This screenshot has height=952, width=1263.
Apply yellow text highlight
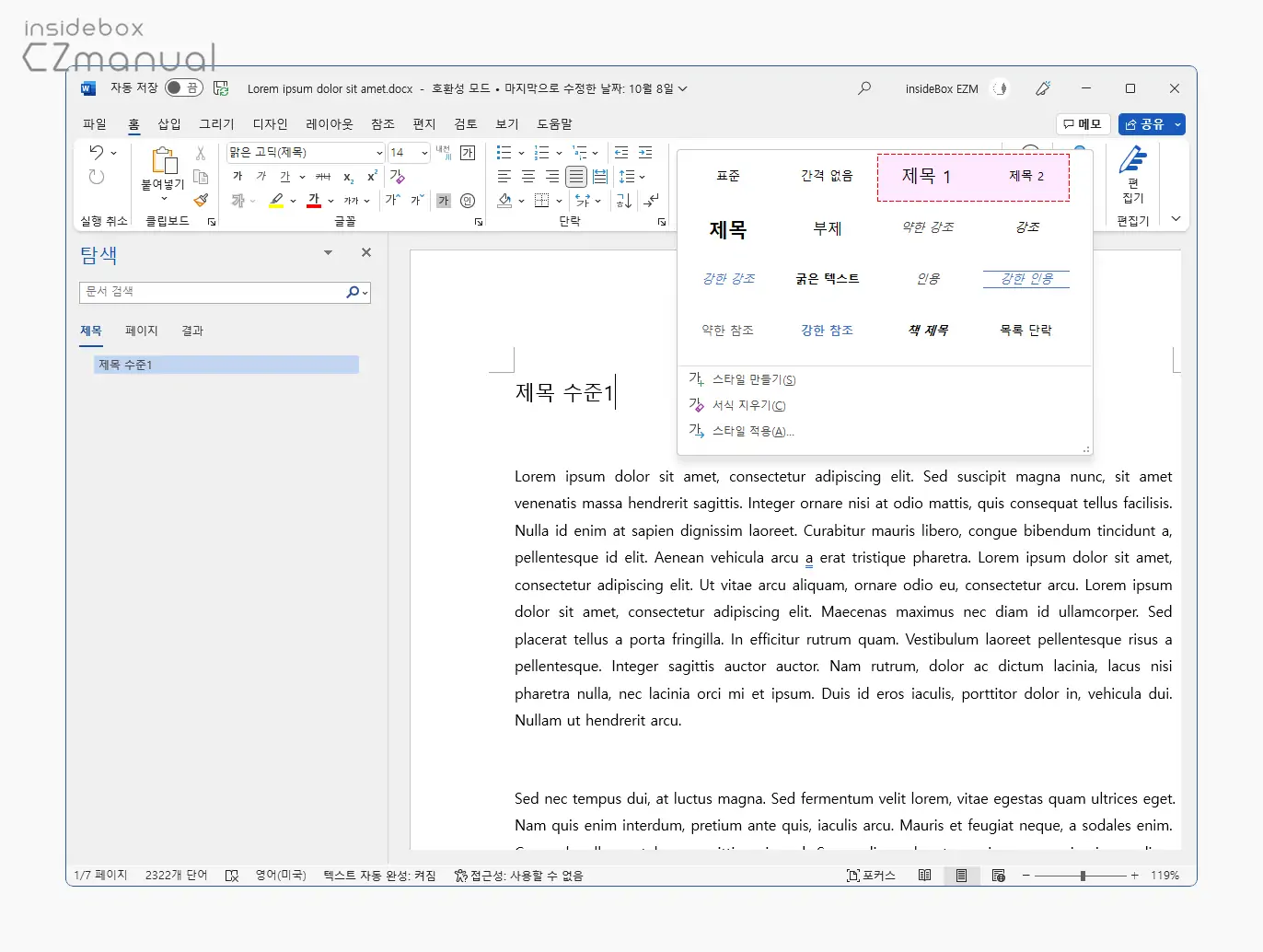pos(276,199)
